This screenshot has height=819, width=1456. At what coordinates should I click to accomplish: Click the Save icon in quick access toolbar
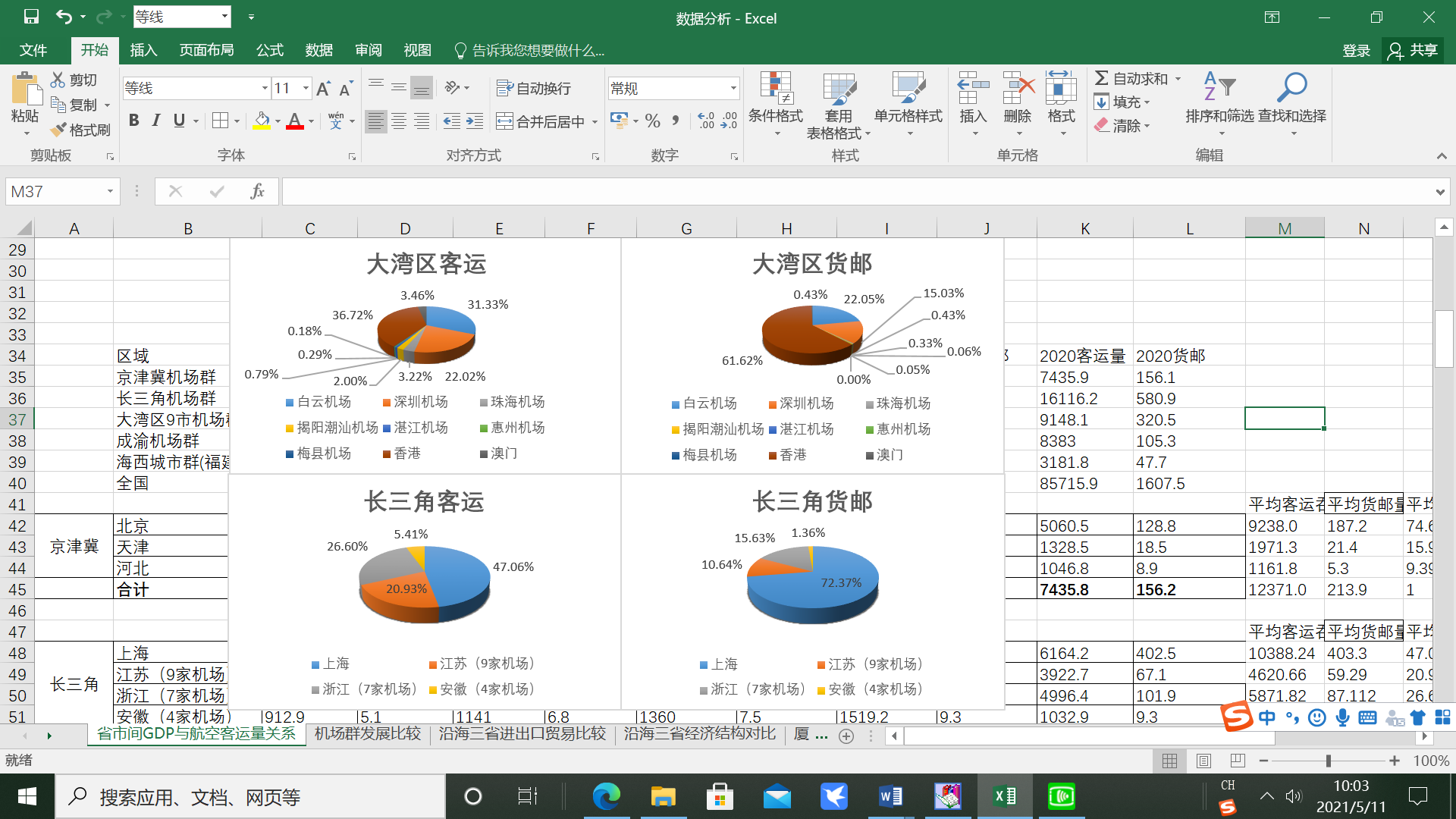click(31, 17)
